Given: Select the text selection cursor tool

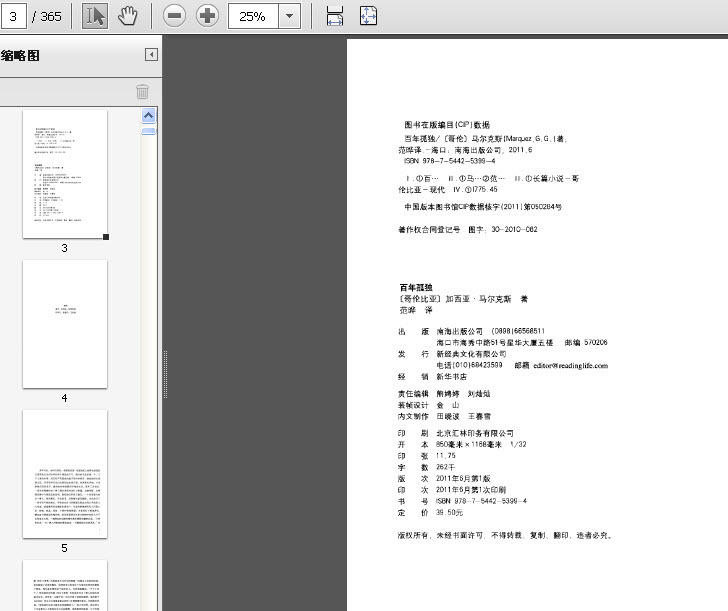Looking at the screenshot, I should point(95,16).
